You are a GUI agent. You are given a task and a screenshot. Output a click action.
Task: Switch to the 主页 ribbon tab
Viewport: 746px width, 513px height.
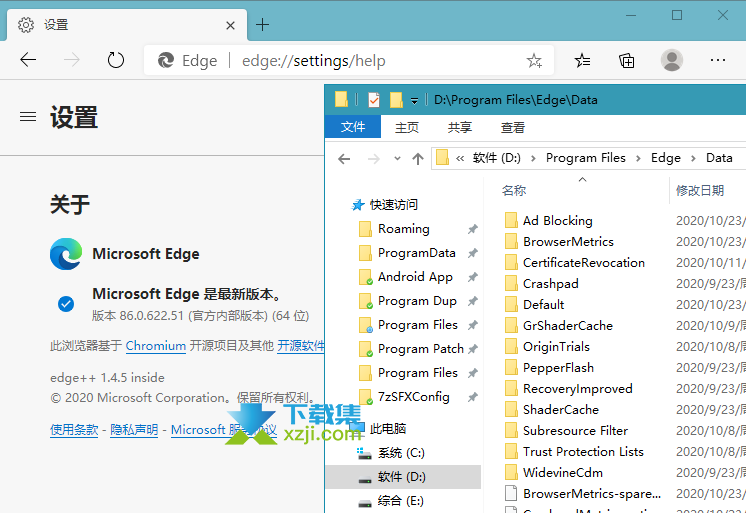pos(407,128)
